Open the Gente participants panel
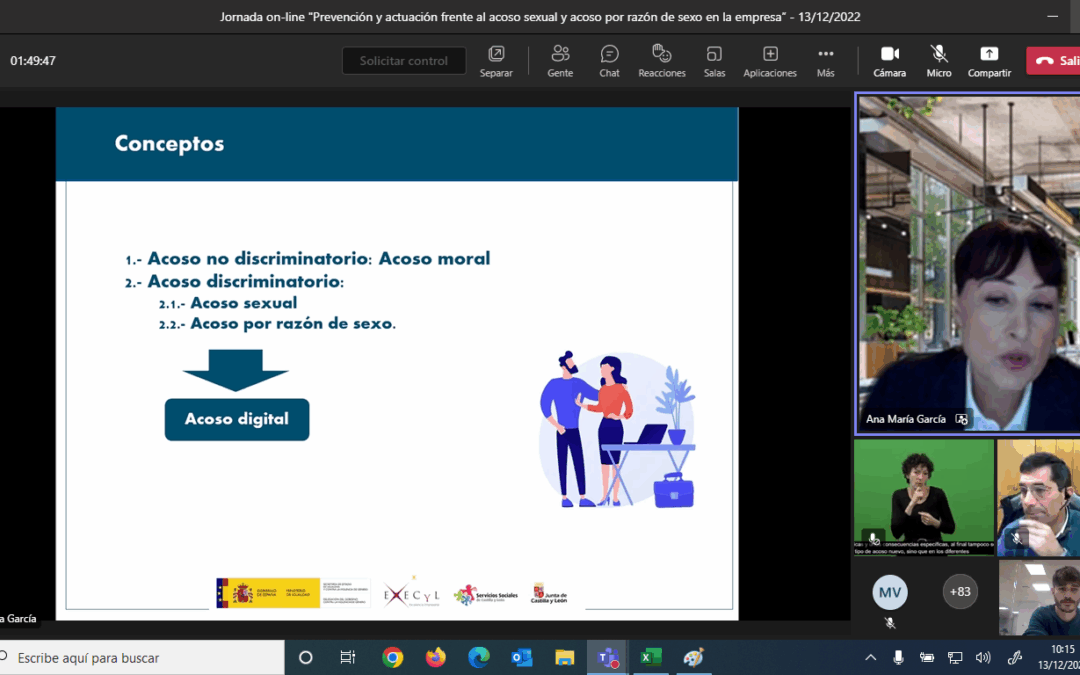Screen dimensions: 1080x675 (x=560, y=61)
